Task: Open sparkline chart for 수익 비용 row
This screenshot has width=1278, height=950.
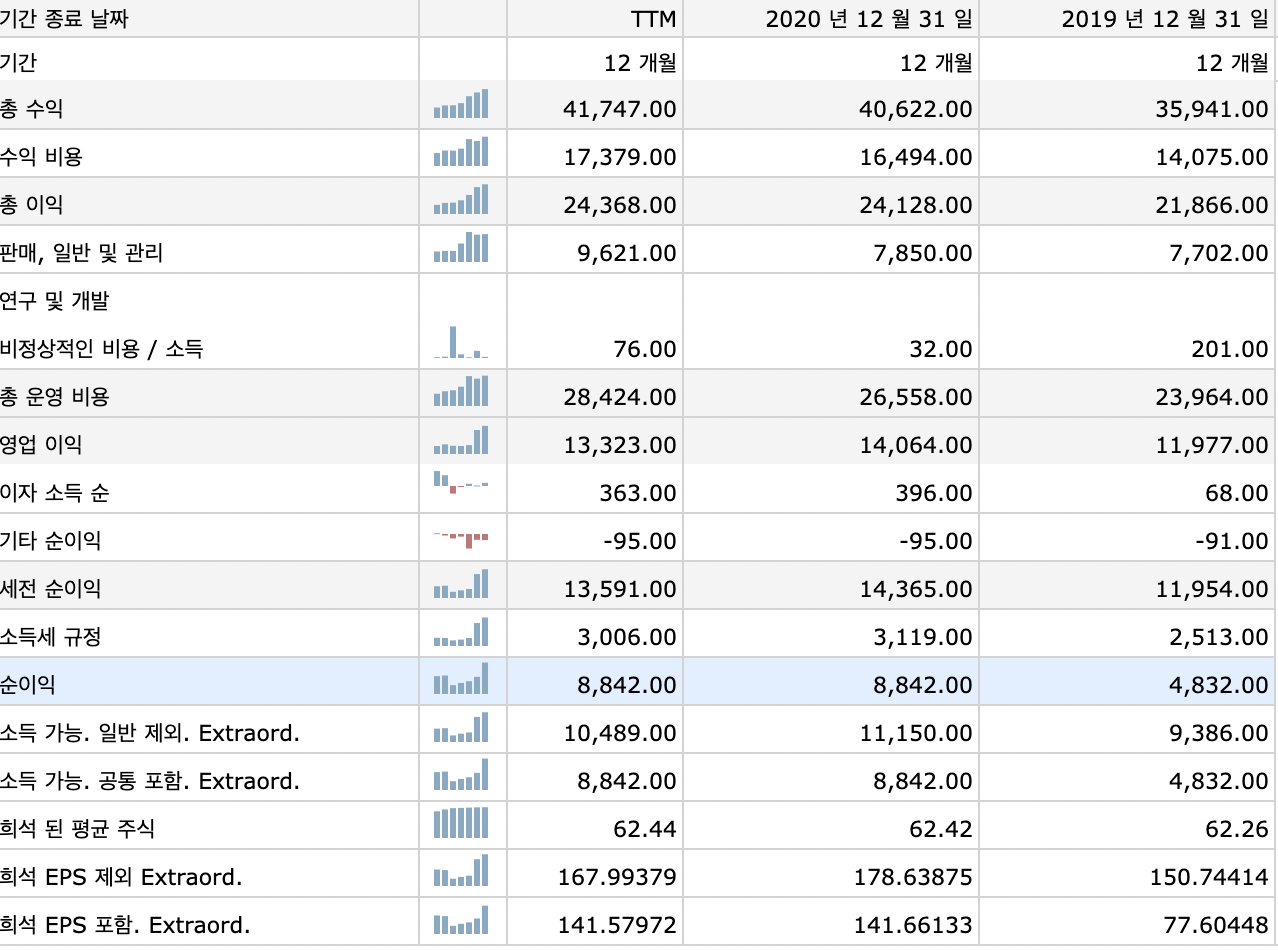Action: pyautogui.click(x=461, y=152)
